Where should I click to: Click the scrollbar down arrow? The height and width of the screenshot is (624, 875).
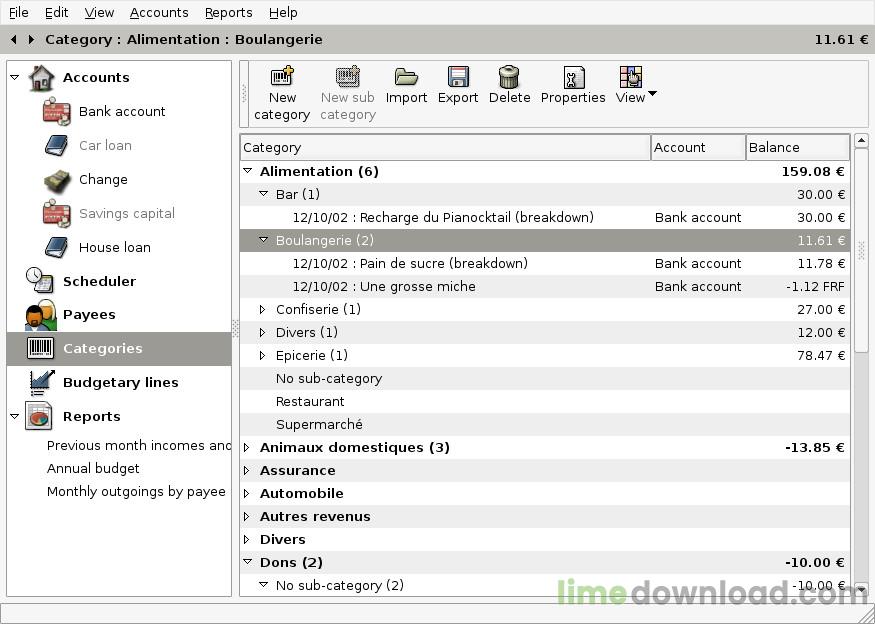[861, 589]
